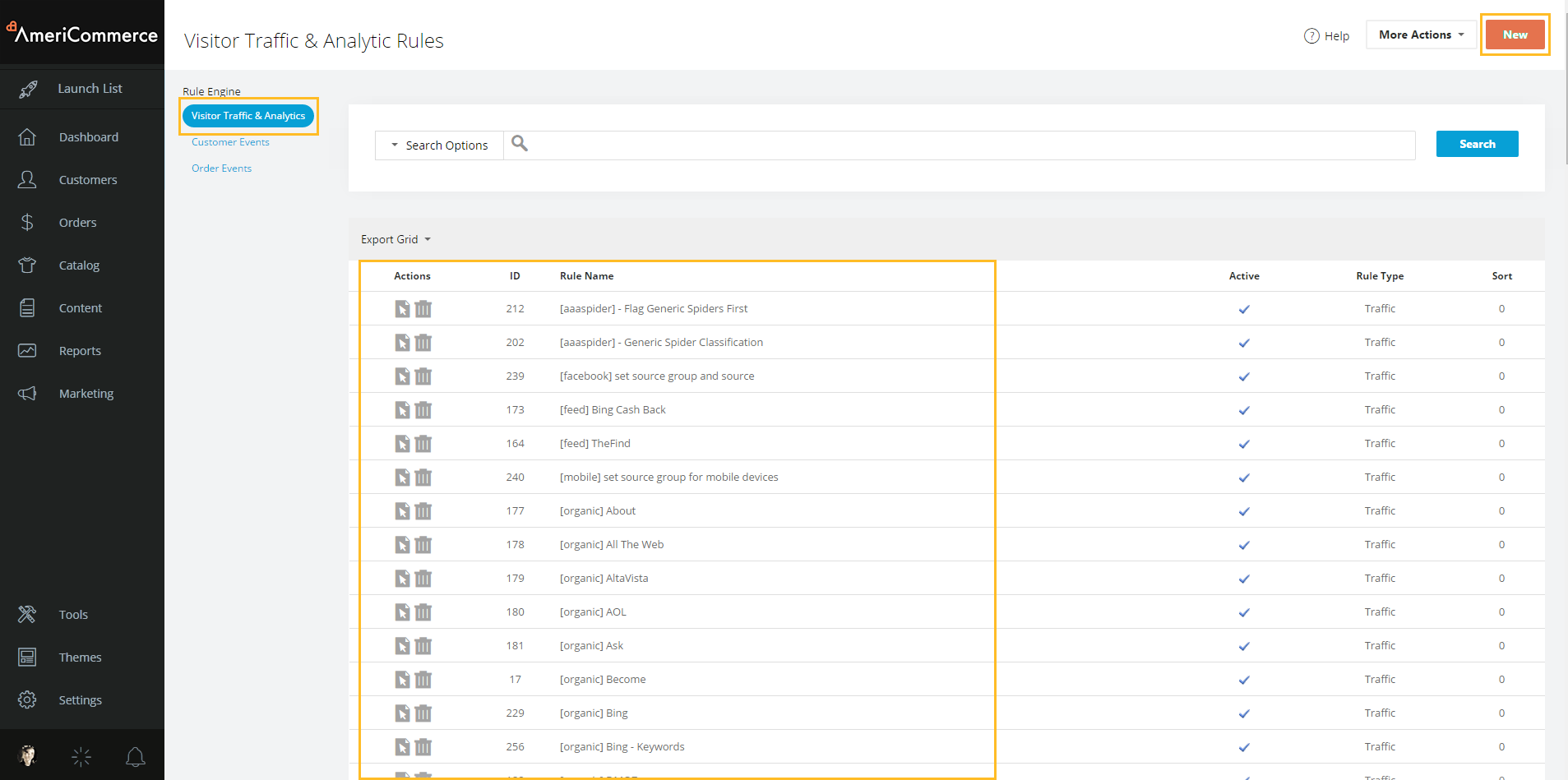Viewport: 1568px width, 780px height.
Task: Open the Catalog section
Action: (x=82, y=265)
